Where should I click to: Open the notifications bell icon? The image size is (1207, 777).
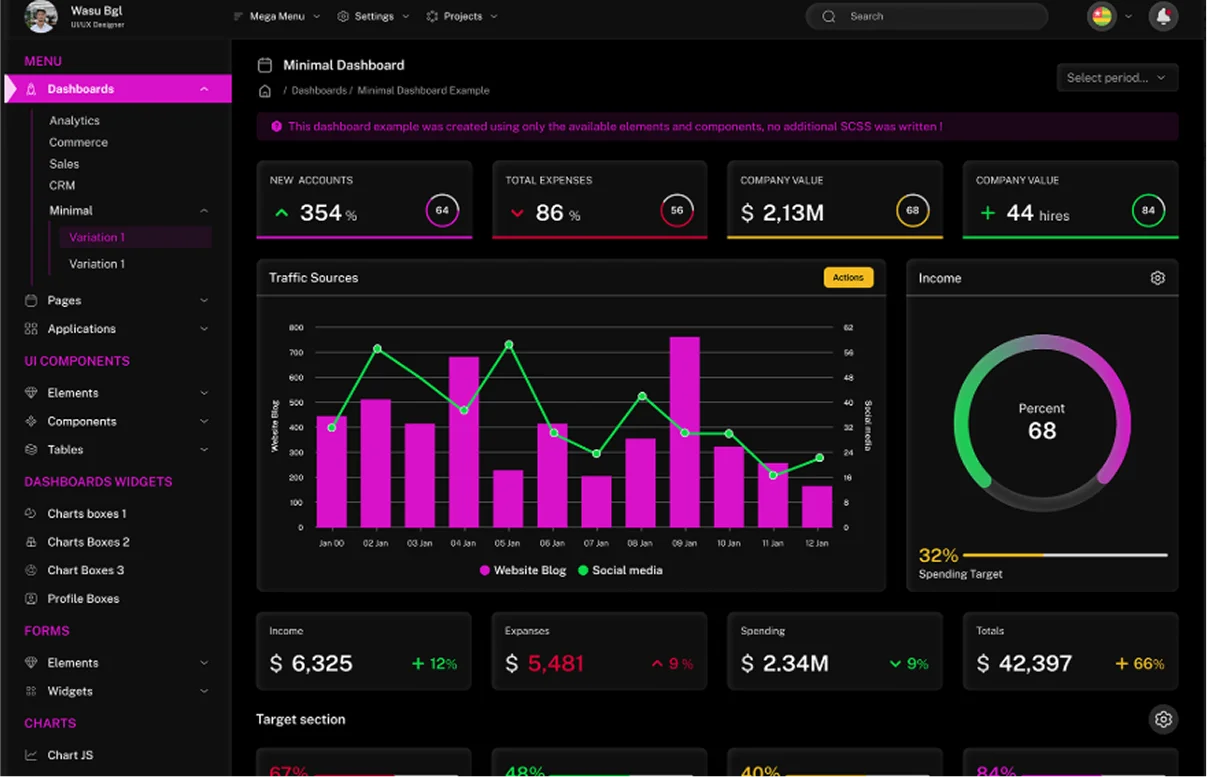tap(1162, 16)
